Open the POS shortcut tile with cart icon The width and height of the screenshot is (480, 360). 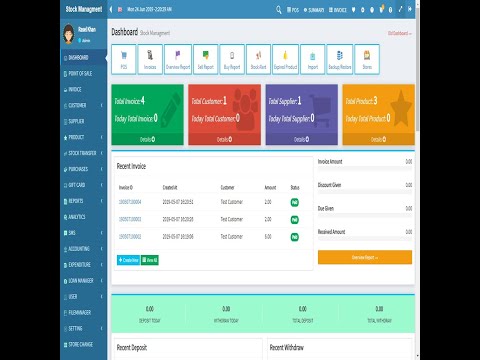click(x=124, y=59)
